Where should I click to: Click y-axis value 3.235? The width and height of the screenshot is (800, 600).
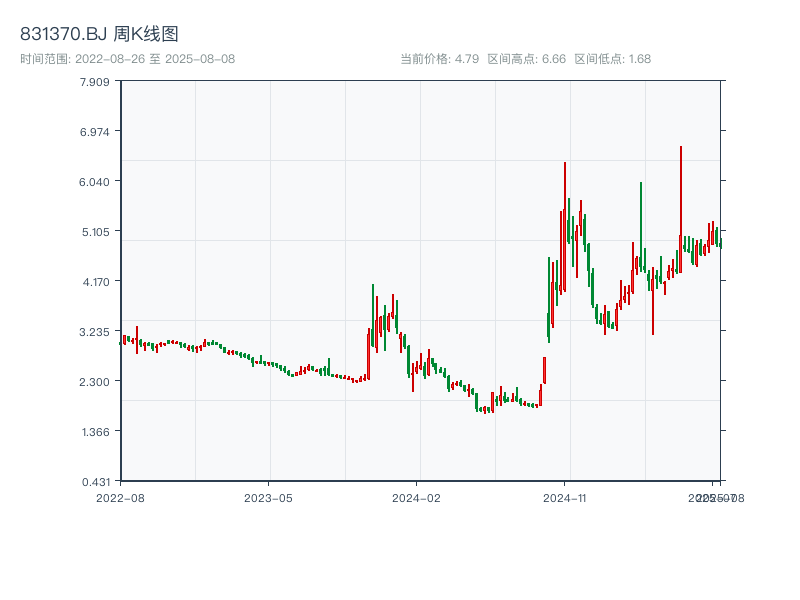coord(94,332)
